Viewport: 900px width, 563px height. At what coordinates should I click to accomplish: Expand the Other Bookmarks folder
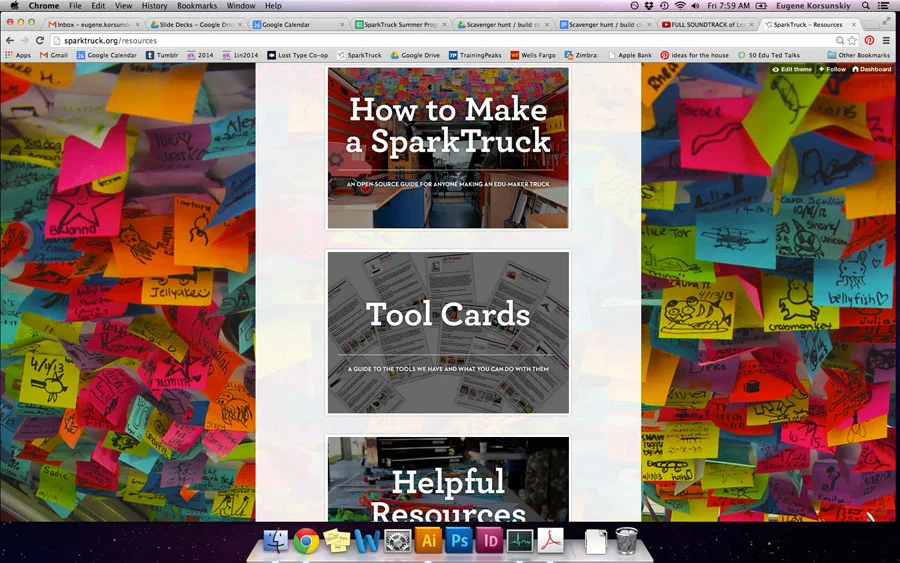(x=859, y=55)
